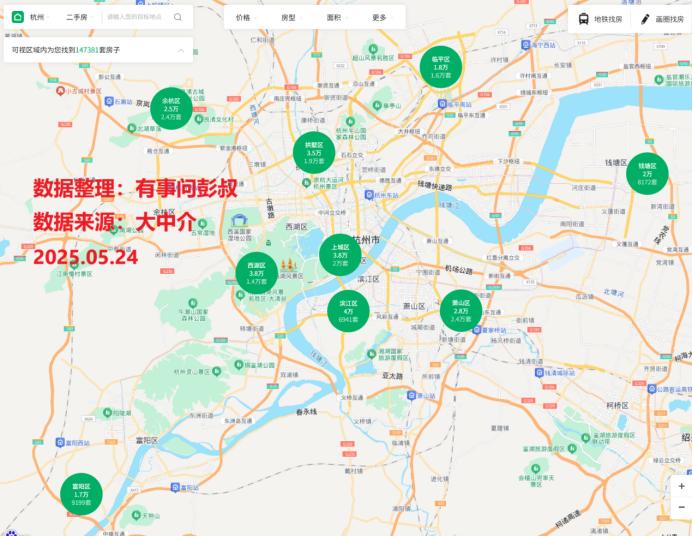Collapse the results count panel chevron
The height and width of the screenshot is (536, 693).
180,48
